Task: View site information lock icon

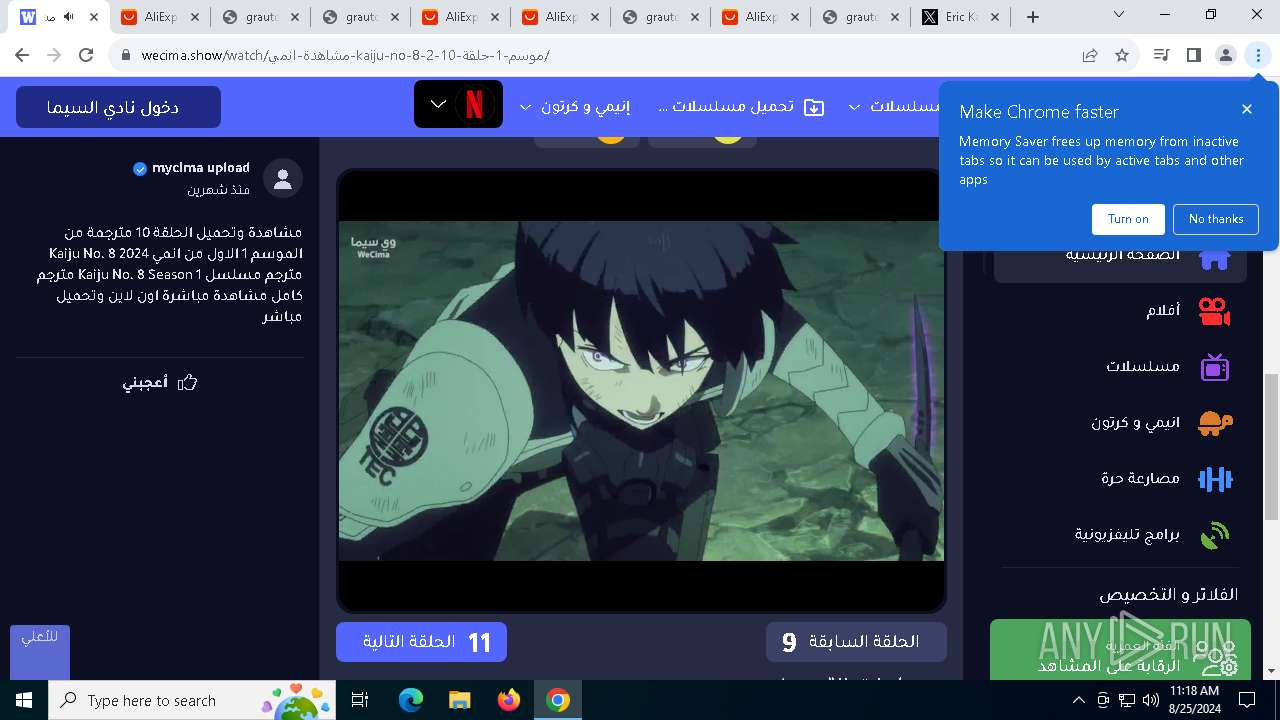Action: (x=126, y=56)
